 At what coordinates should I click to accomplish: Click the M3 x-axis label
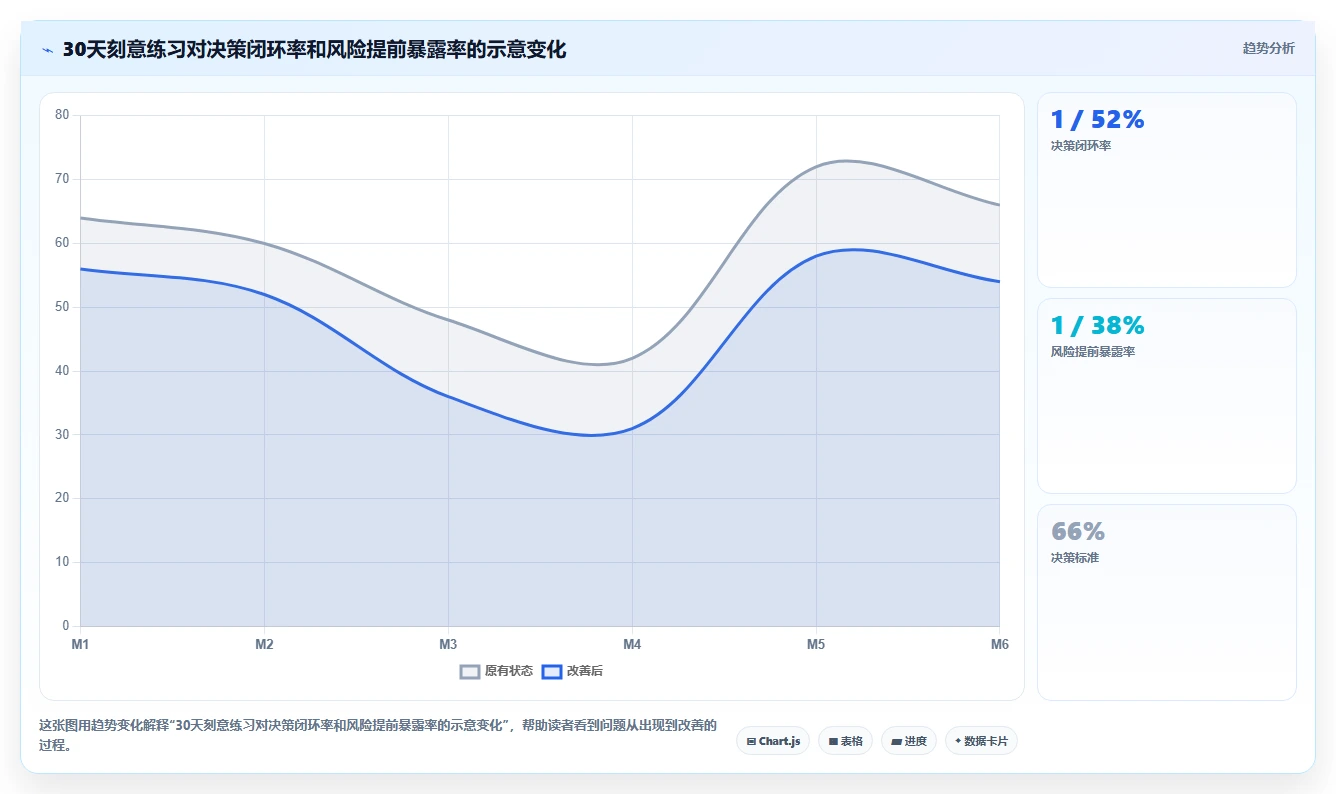(x=448, y=645)
